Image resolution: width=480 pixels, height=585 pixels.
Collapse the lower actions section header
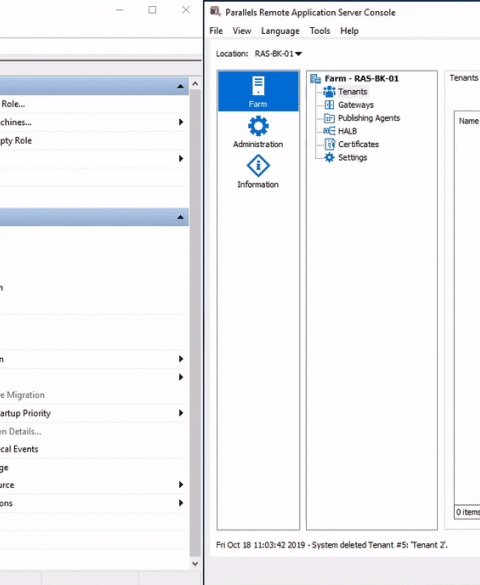(x=181, y=217)
